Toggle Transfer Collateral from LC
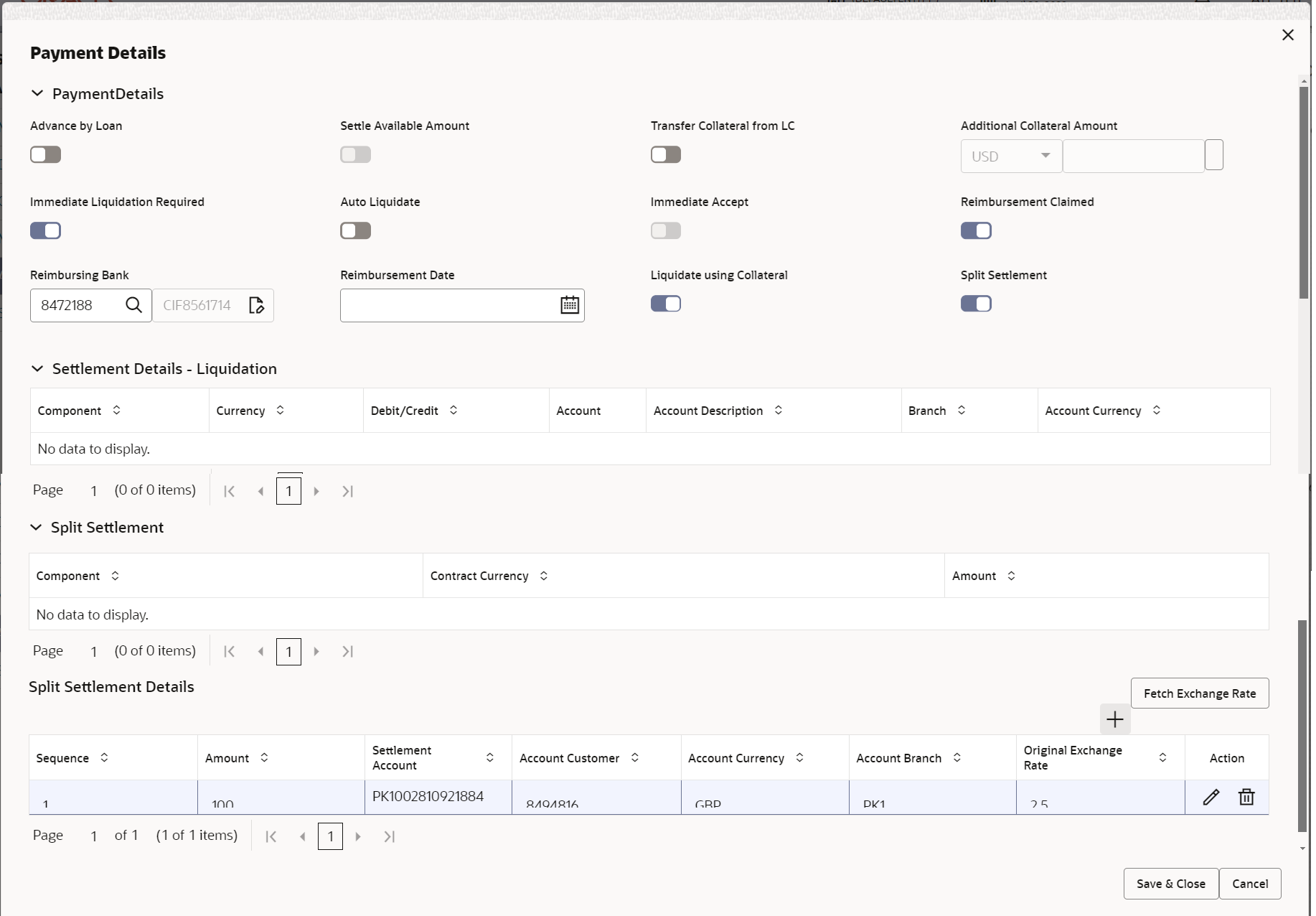The height and width of the screenshot is (916, 1316). [x=666, y=154]
